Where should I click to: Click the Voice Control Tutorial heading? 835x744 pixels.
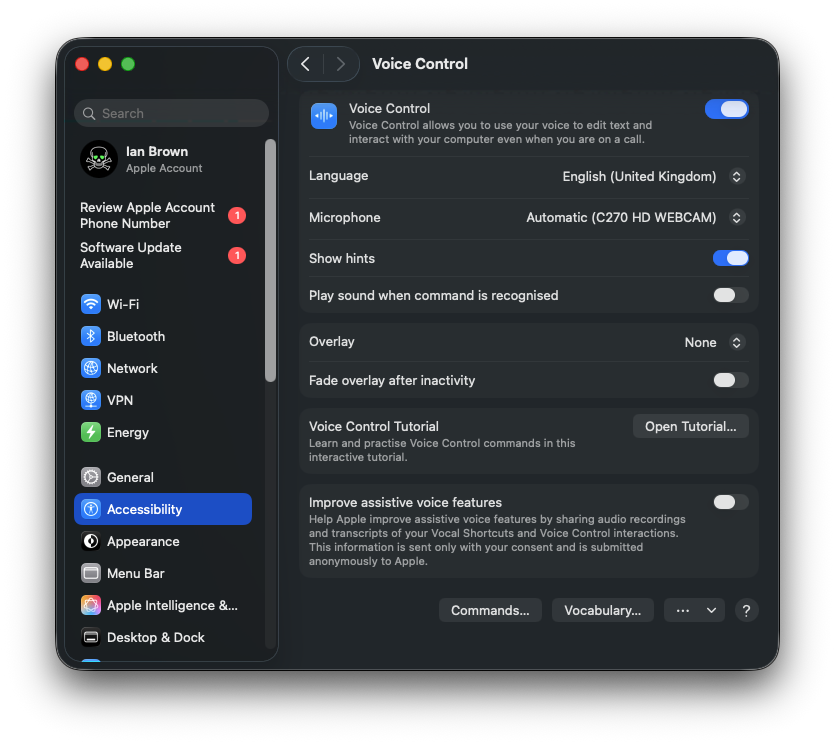pos(374,426)
